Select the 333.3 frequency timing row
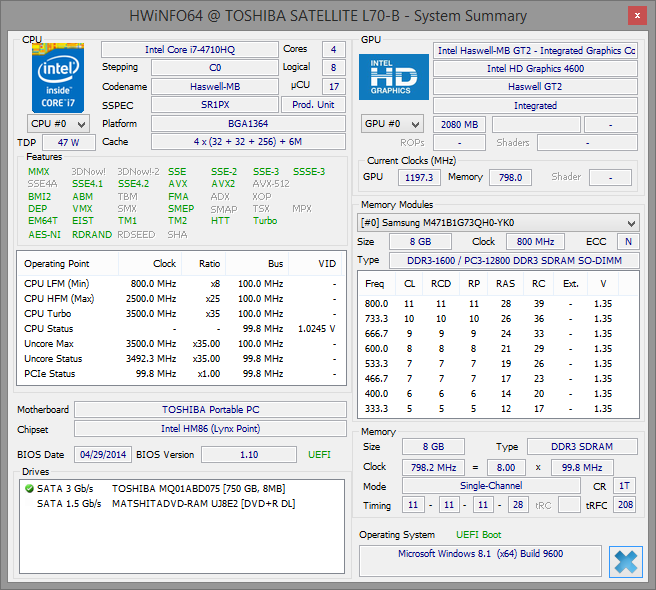656x590 pixels. pos(498,409)
